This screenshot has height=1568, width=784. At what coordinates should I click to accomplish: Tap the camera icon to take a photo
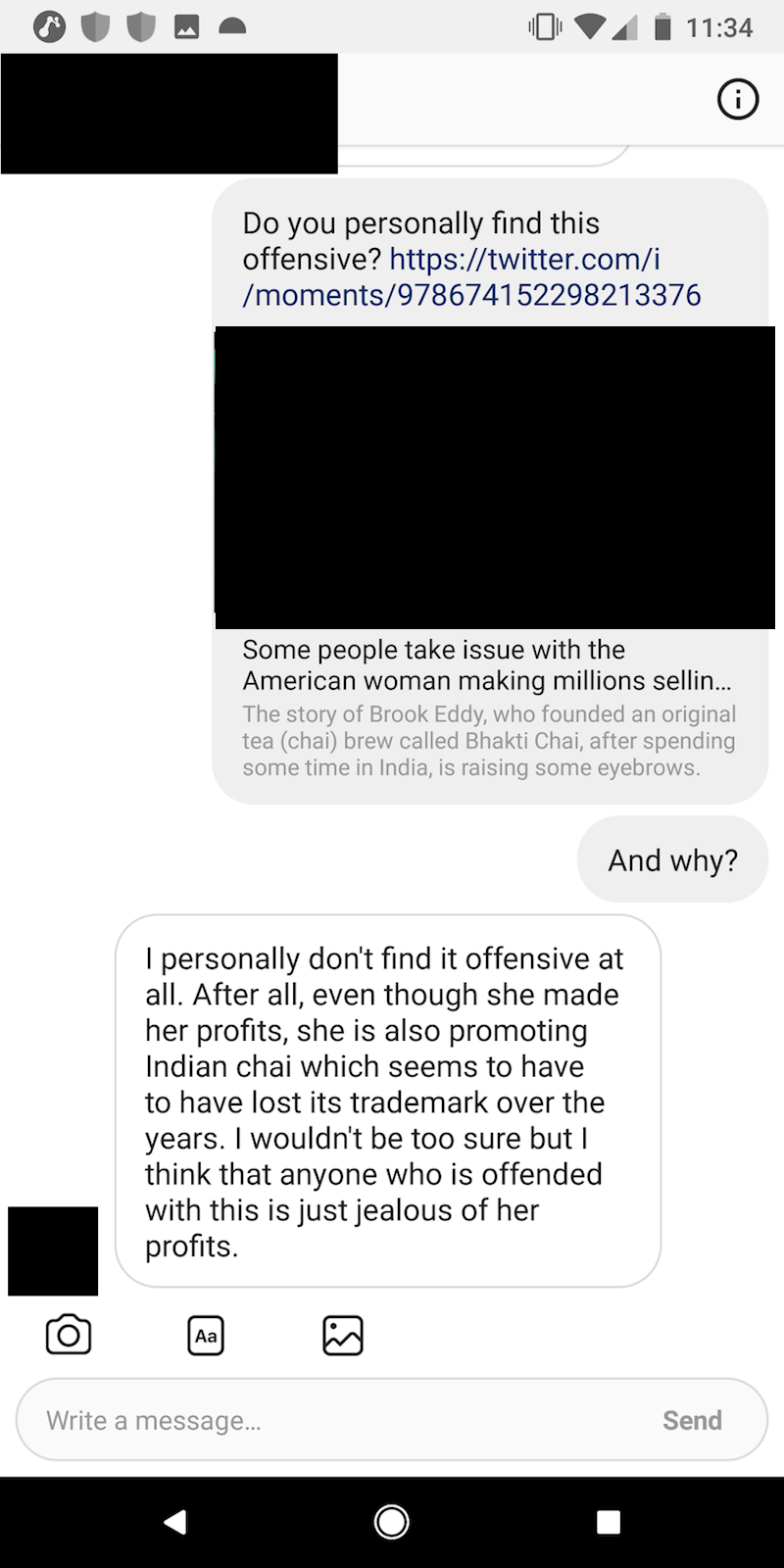(69, 1335)
